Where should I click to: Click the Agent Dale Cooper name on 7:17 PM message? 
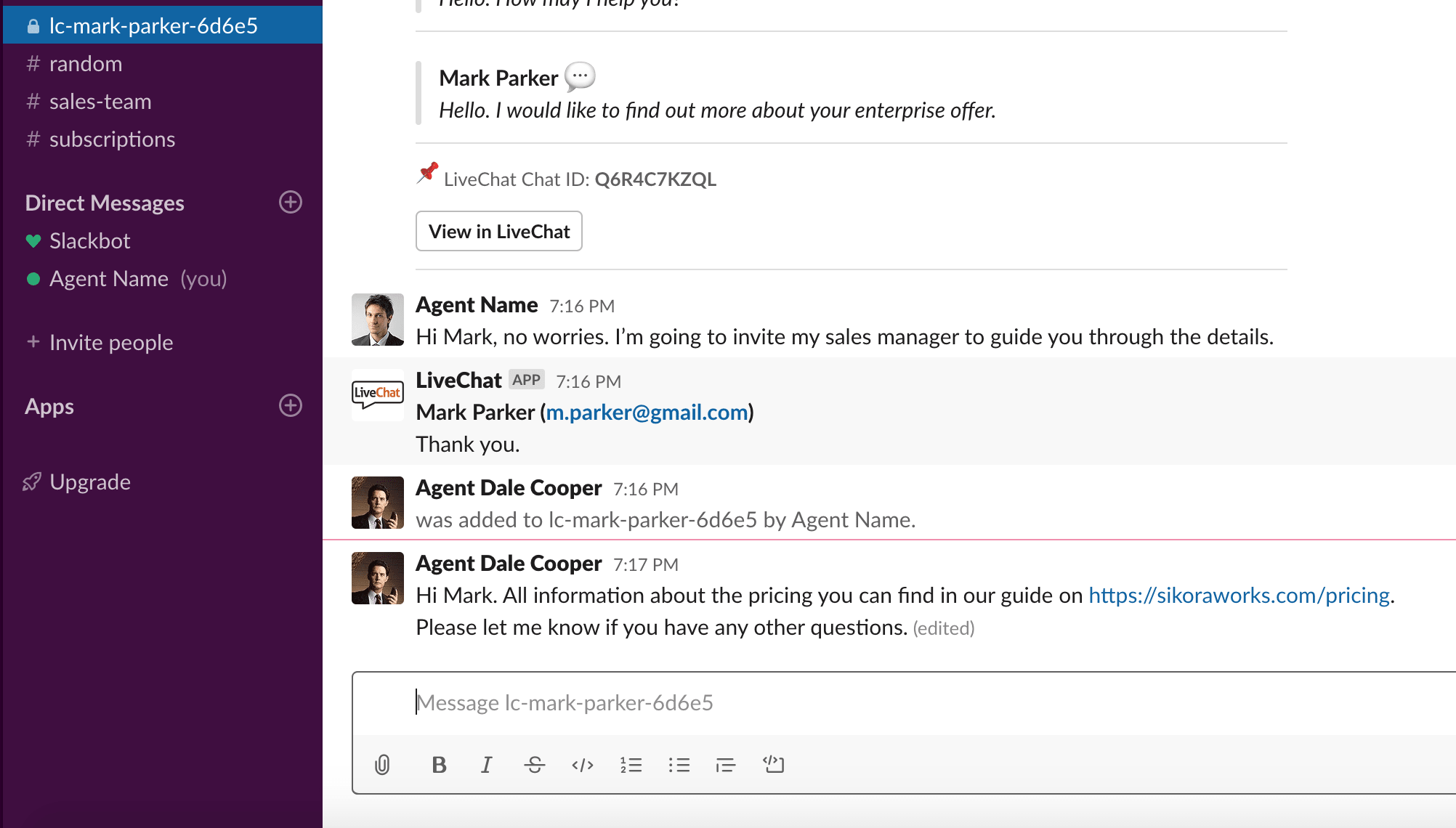[509, 563]
